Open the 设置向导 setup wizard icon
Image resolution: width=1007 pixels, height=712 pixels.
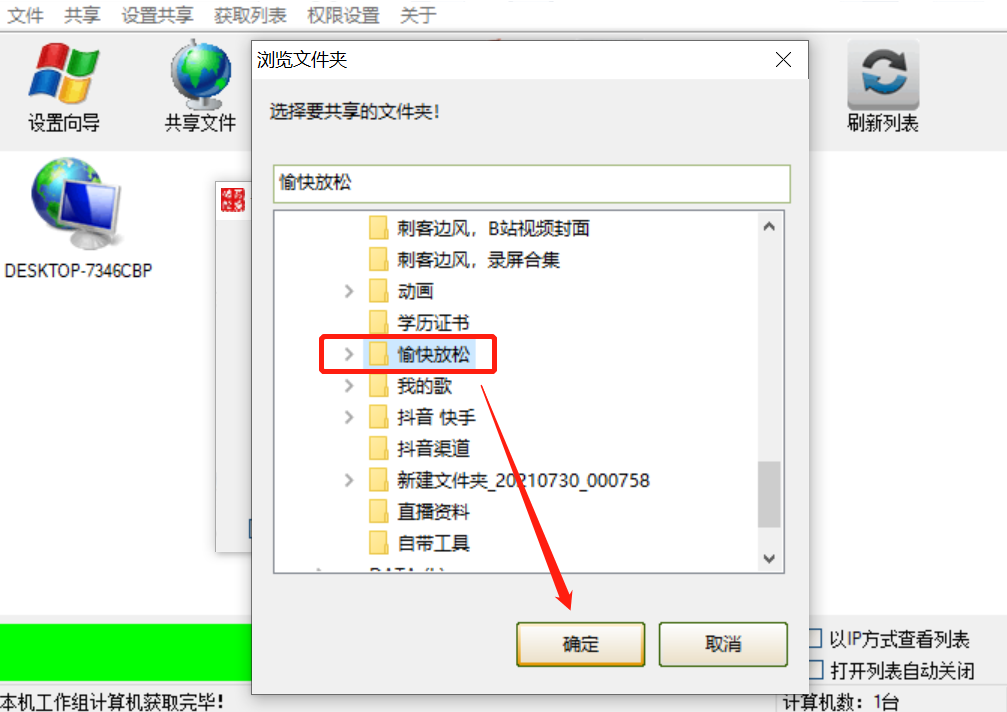coord(64,74)
